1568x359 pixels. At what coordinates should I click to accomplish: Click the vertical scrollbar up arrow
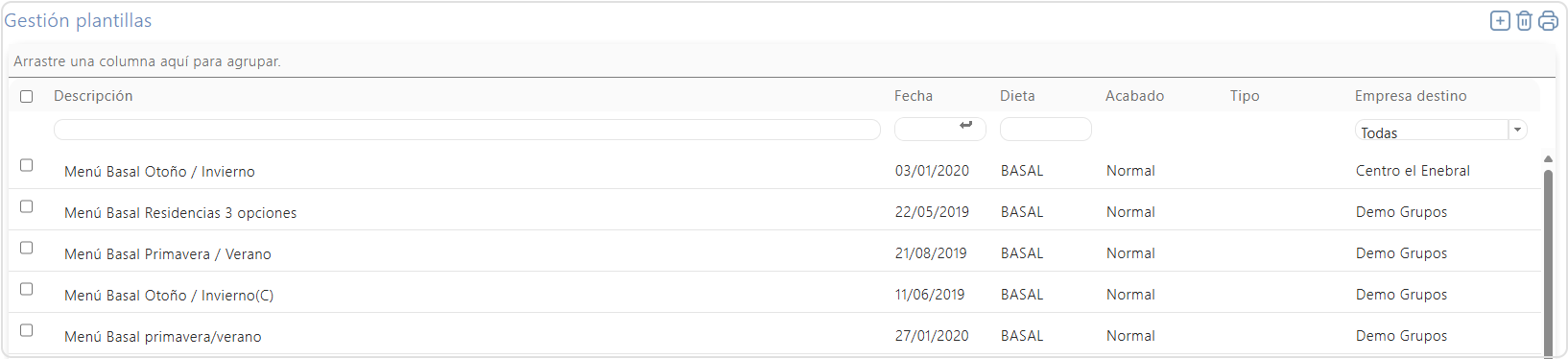coord(1548,159)
